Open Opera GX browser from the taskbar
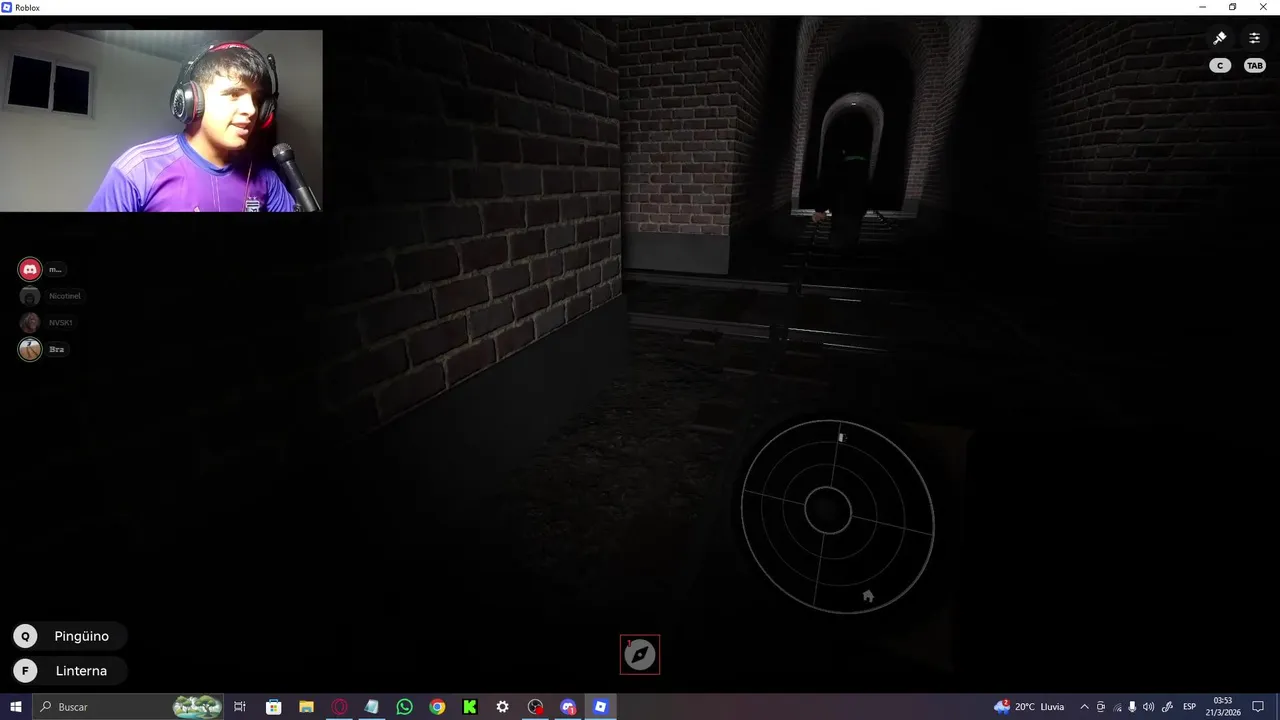The height and width of the screenshot is (720, 1280). point(339,707)
